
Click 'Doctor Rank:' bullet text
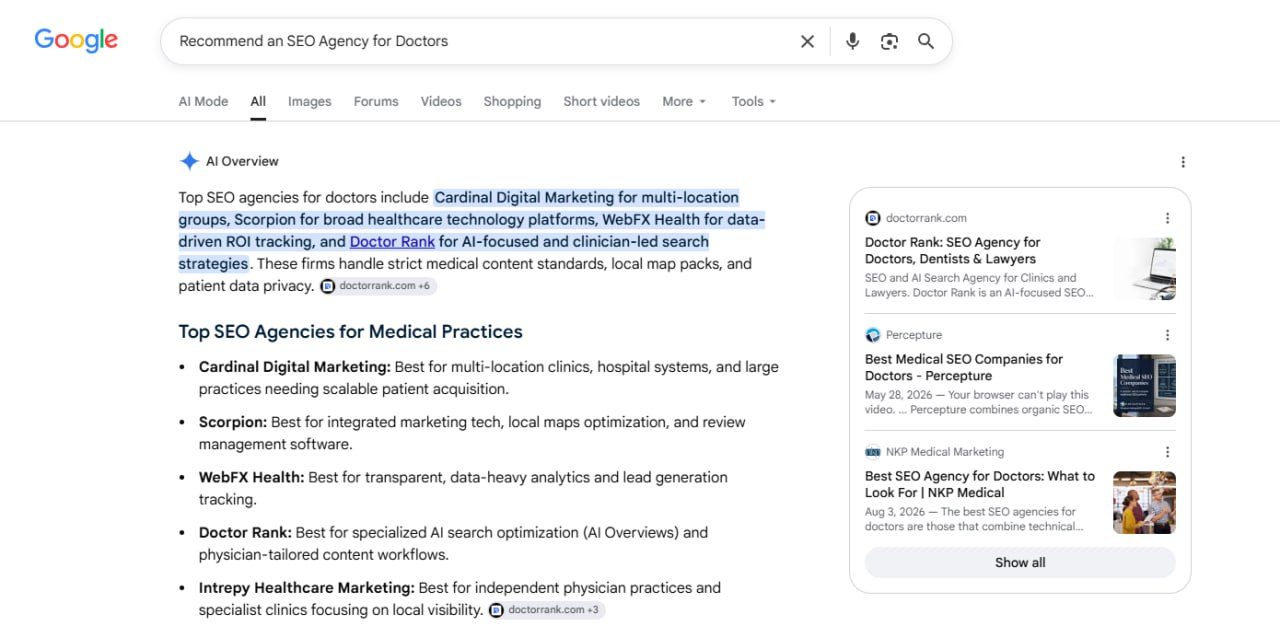point(245,532)
